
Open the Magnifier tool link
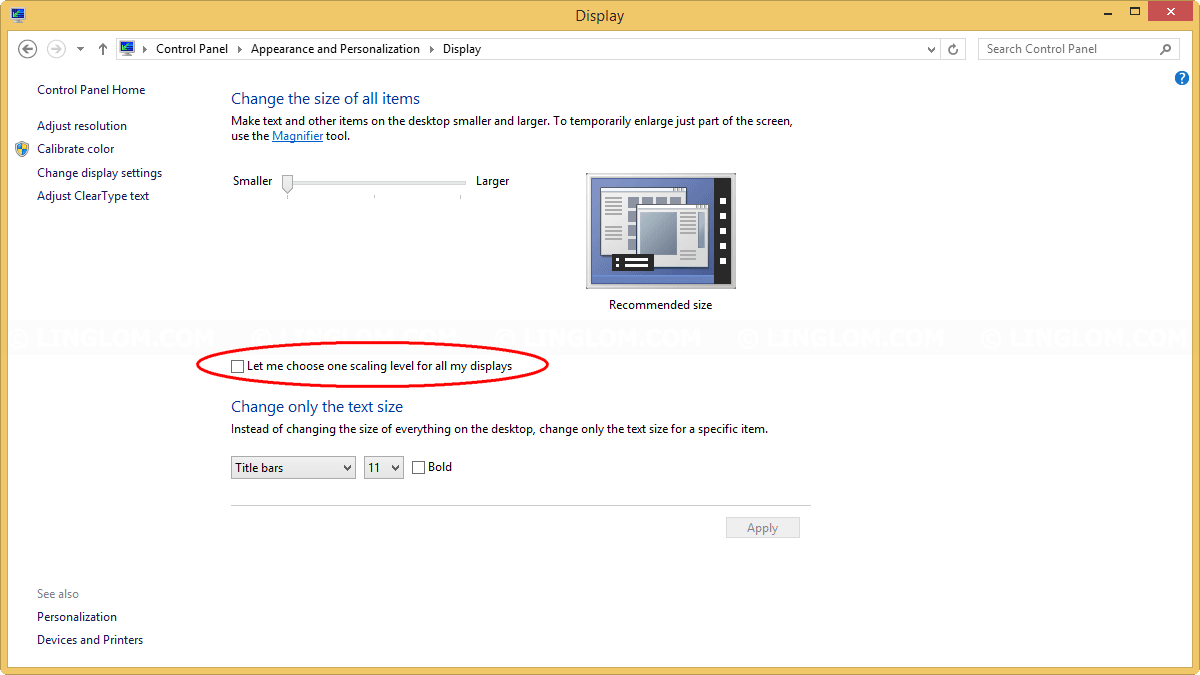(x=297, y=136)
